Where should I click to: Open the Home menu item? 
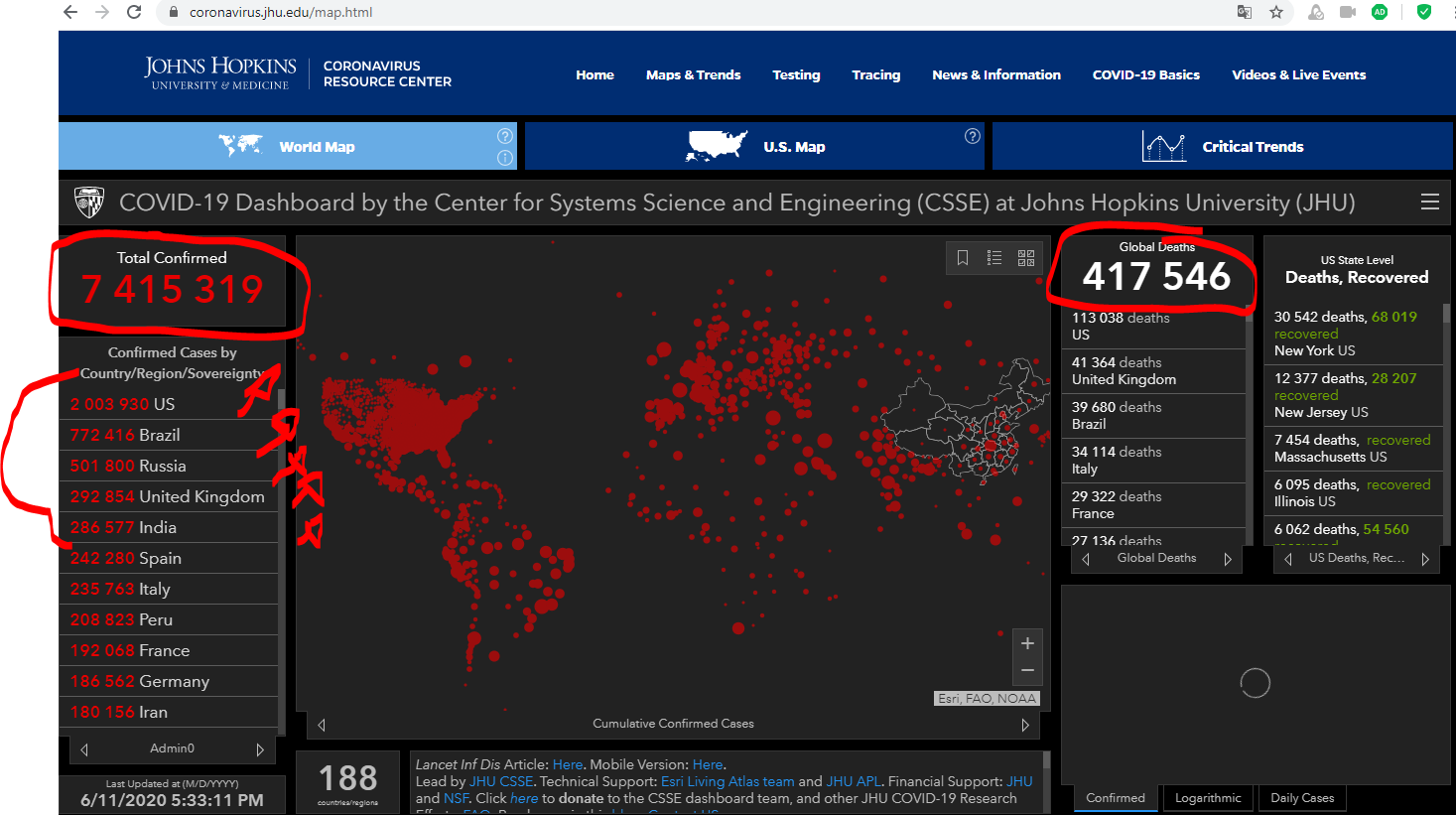pos(595,74)
